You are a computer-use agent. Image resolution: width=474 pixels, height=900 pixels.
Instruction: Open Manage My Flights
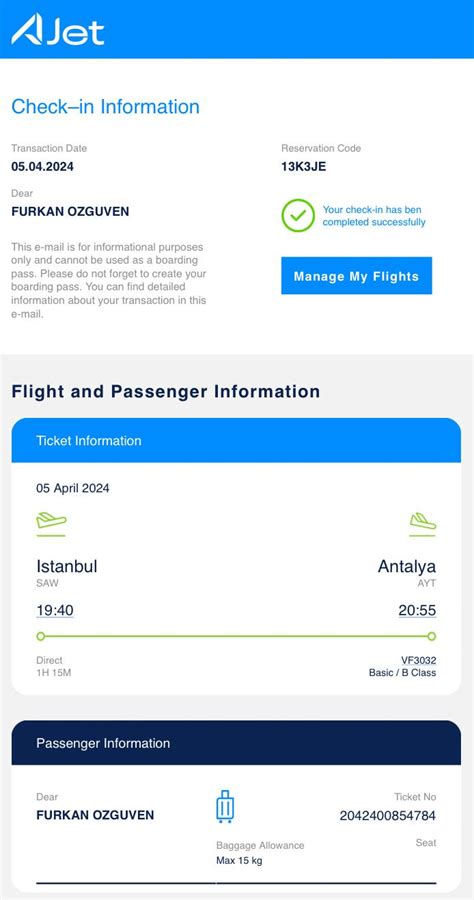coord(356,276)
